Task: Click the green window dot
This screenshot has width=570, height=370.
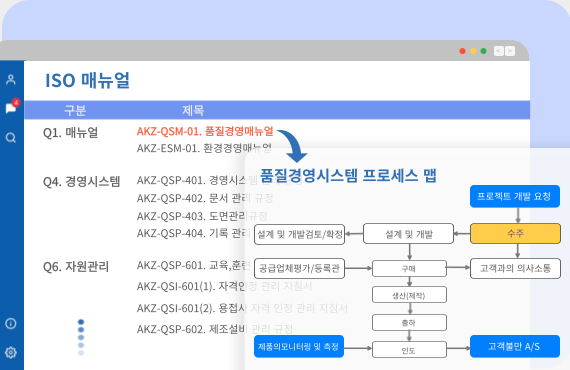Action: [x=483, y=51]
